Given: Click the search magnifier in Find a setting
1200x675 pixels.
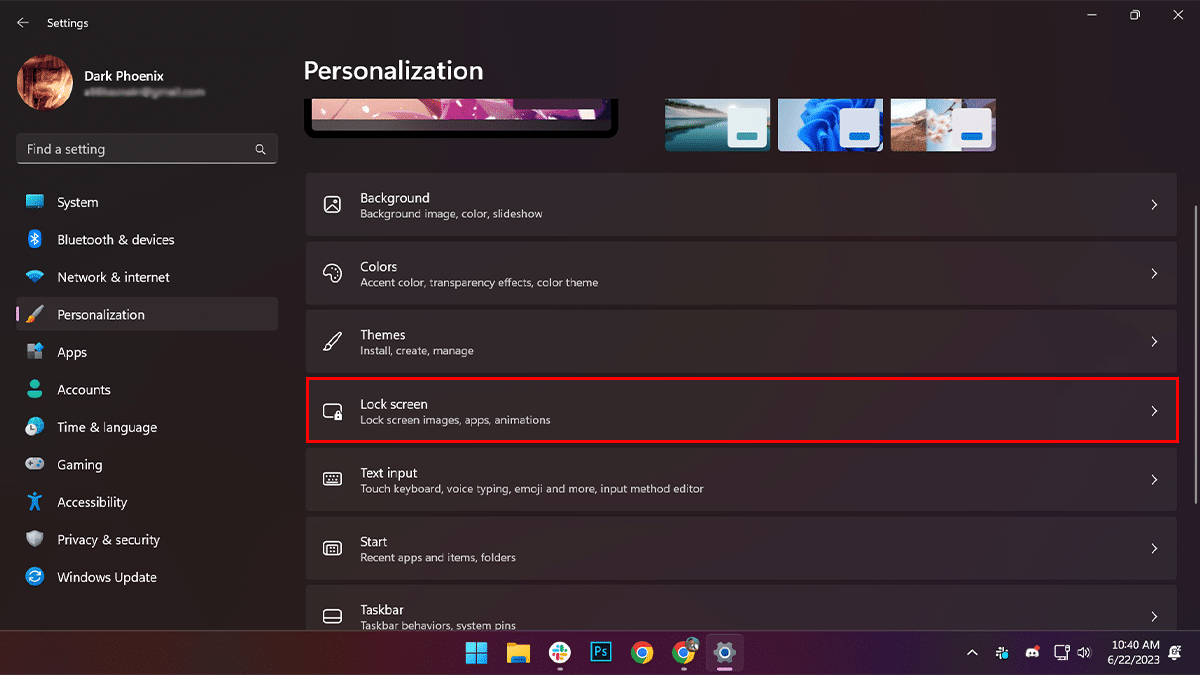Looking at the screenshot, I should point(260,149).
